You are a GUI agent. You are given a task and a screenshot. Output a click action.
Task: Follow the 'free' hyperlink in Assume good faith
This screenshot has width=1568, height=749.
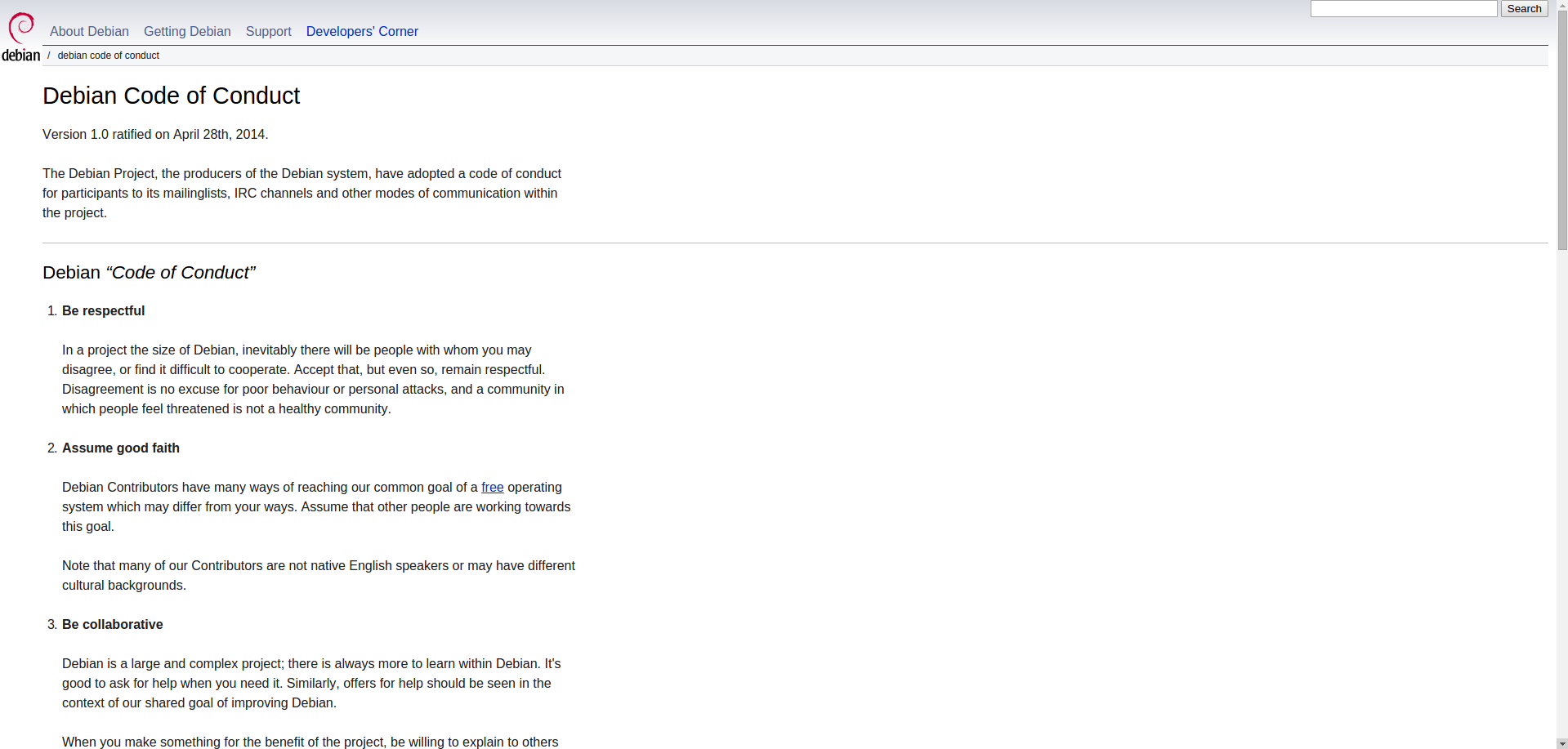click(x=492, y=487)
